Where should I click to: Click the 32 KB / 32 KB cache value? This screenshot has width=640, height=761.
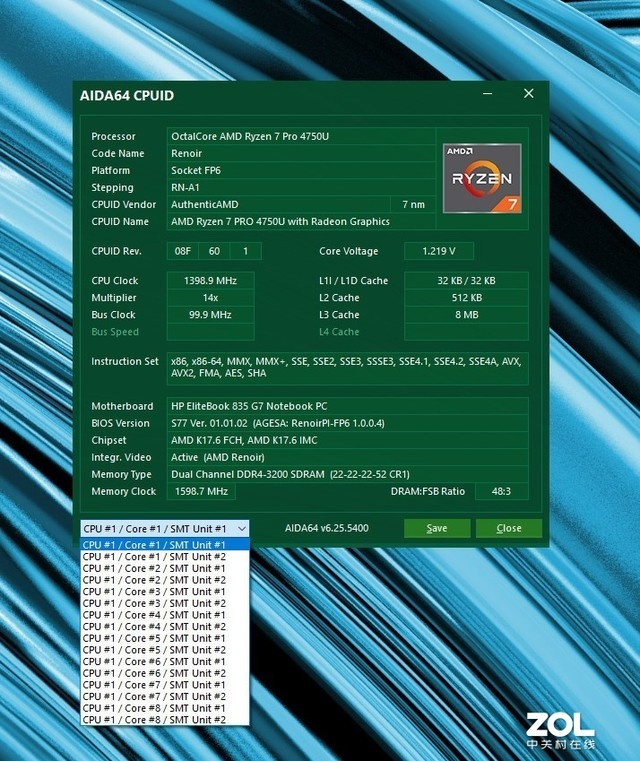click(x=466, y=281)
